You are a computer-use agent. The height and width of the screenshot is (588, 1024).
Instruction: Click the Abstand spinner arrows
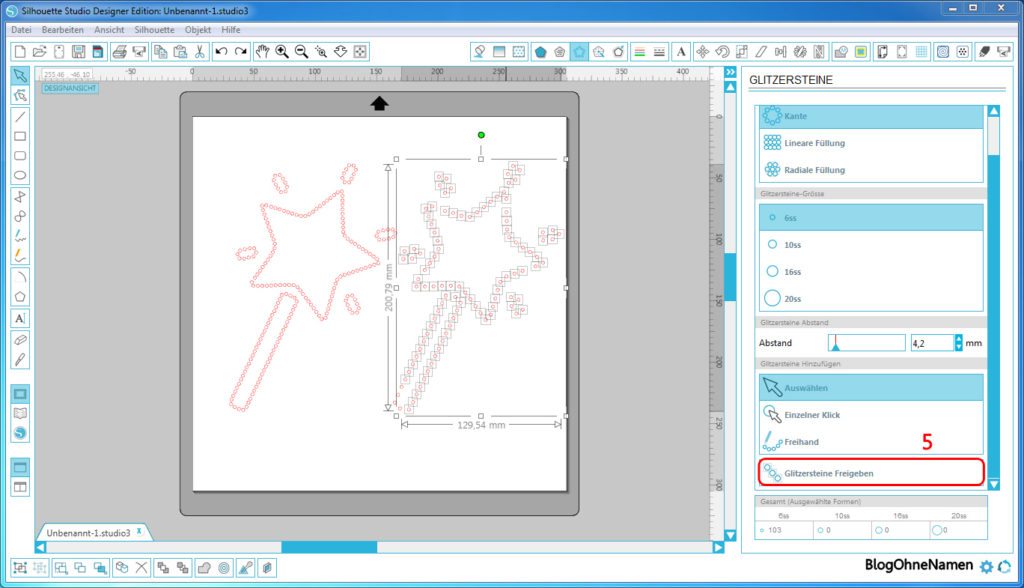click(x=959, y=342)
